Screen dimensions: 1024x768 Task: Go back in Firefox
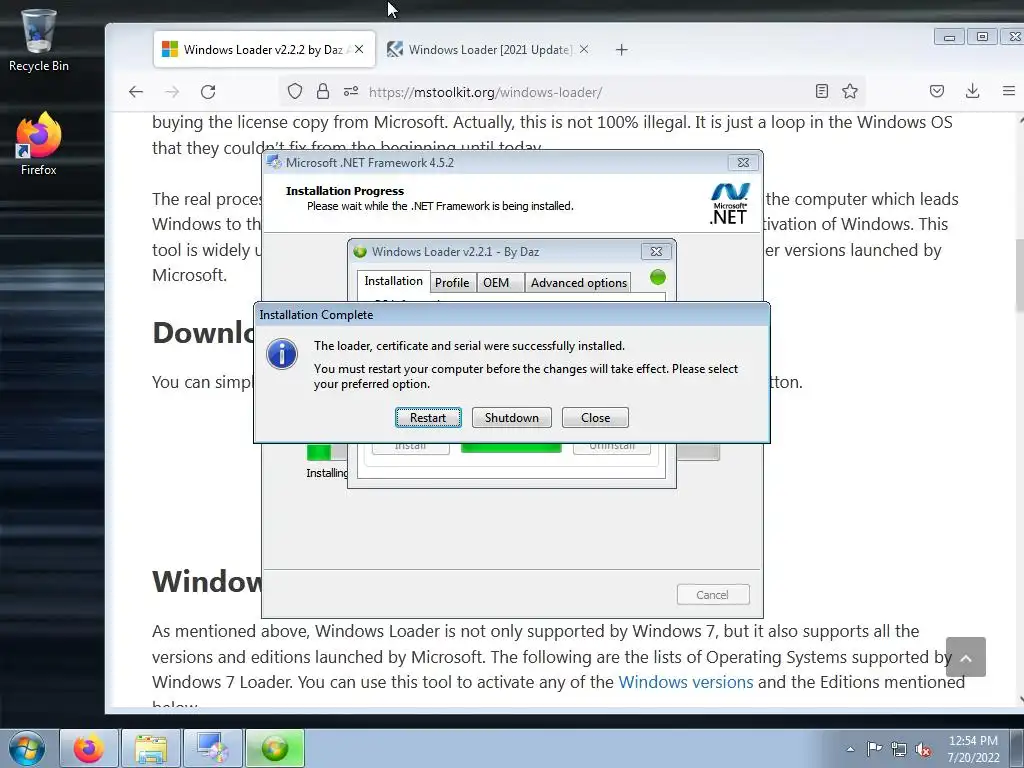136,92
